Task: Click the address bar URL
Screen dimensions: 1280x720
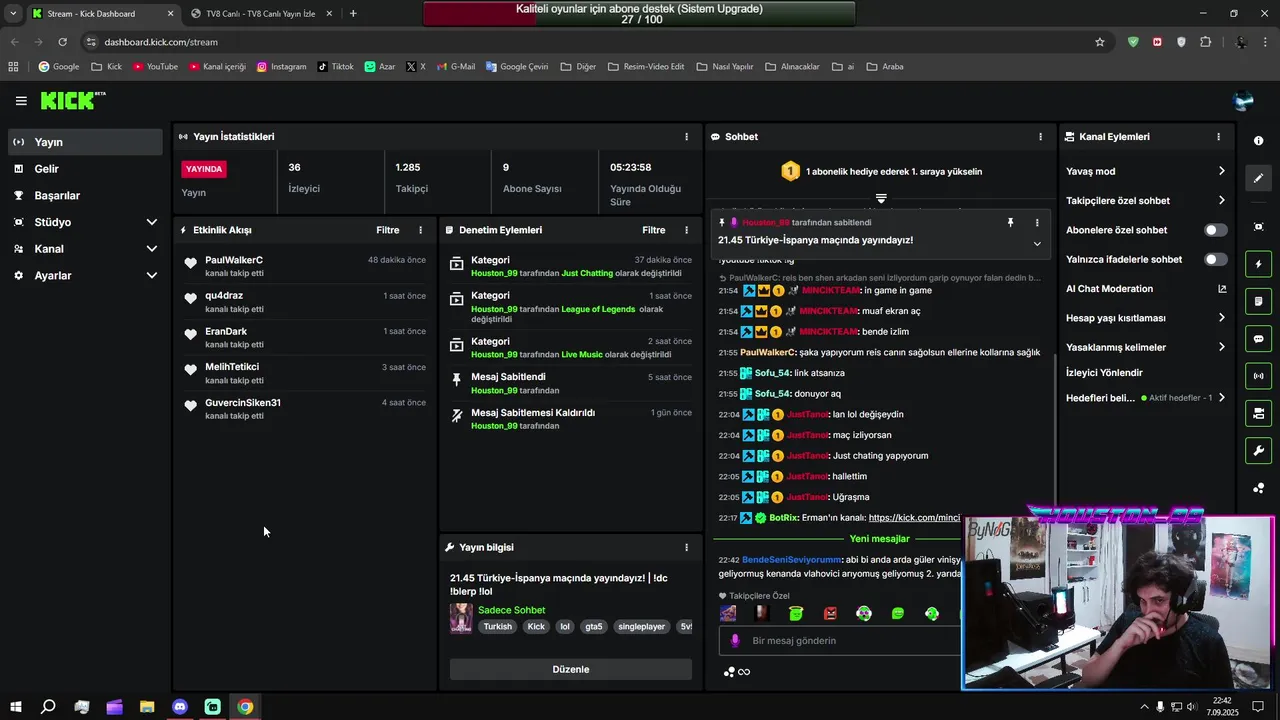Action: [161, 42]
